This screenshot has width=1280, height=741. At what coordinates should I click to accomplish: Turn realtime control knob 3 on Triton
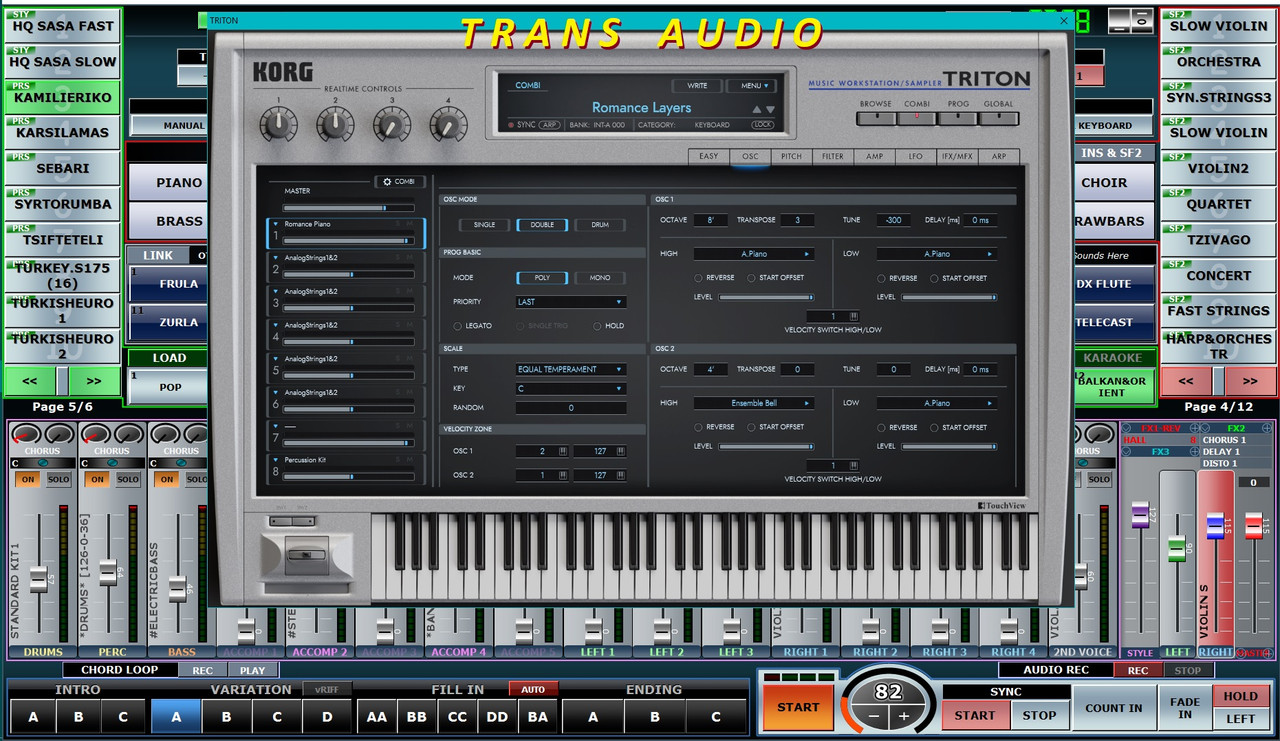pos(392,125)
